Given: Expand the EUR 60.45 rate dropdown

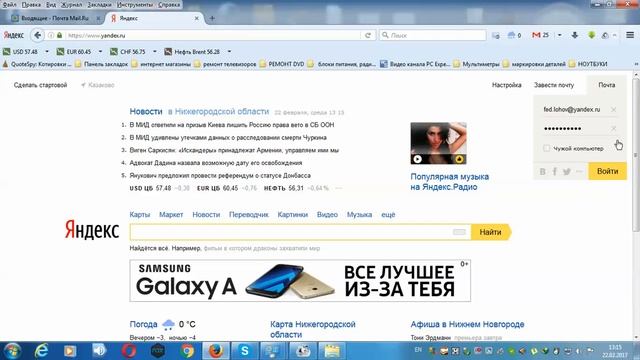Looking at the screenshot, I should [x=100, y=51].
